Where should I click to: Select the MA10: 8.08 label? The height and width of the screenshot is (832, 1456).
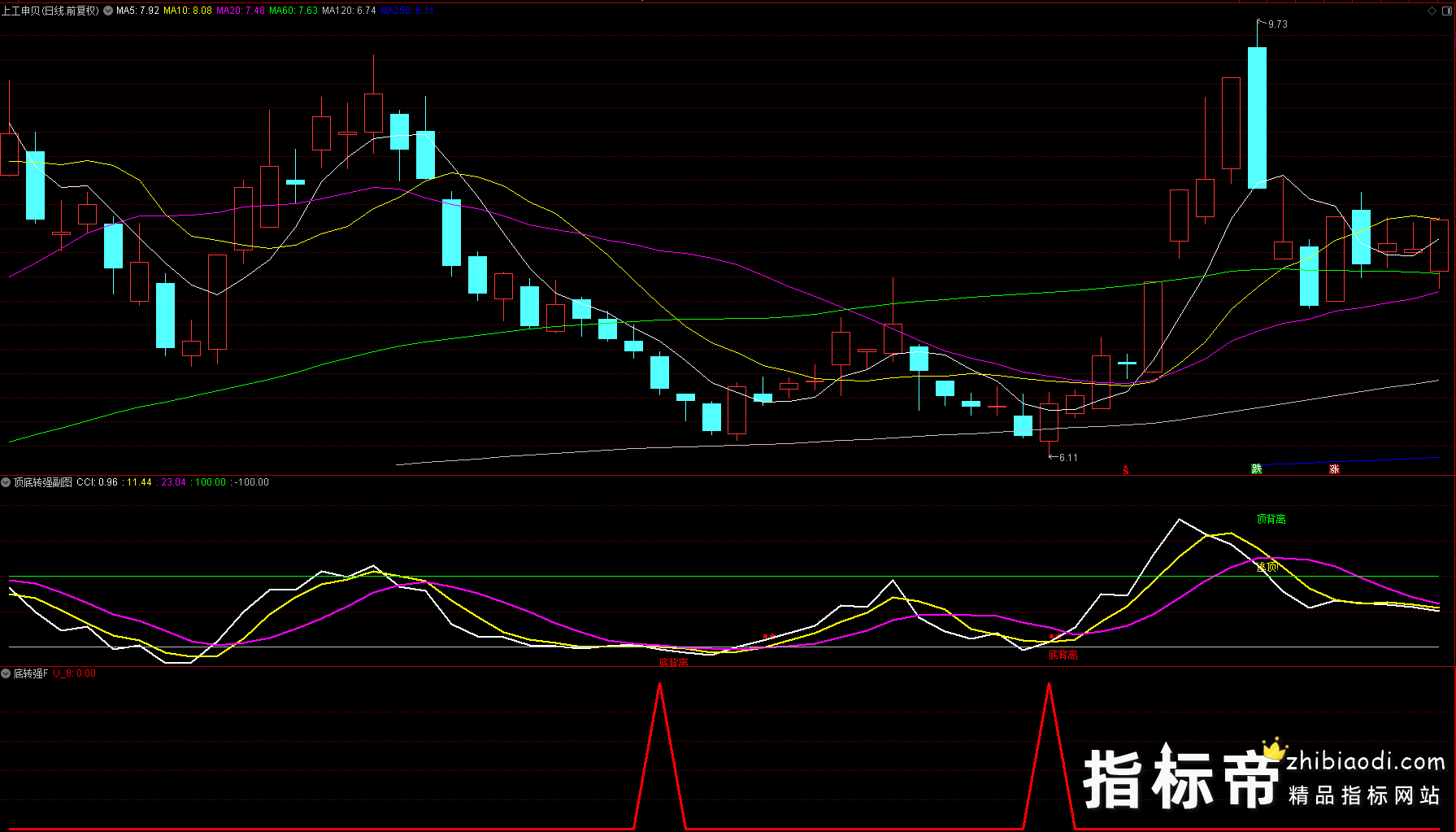pos(188,11)
